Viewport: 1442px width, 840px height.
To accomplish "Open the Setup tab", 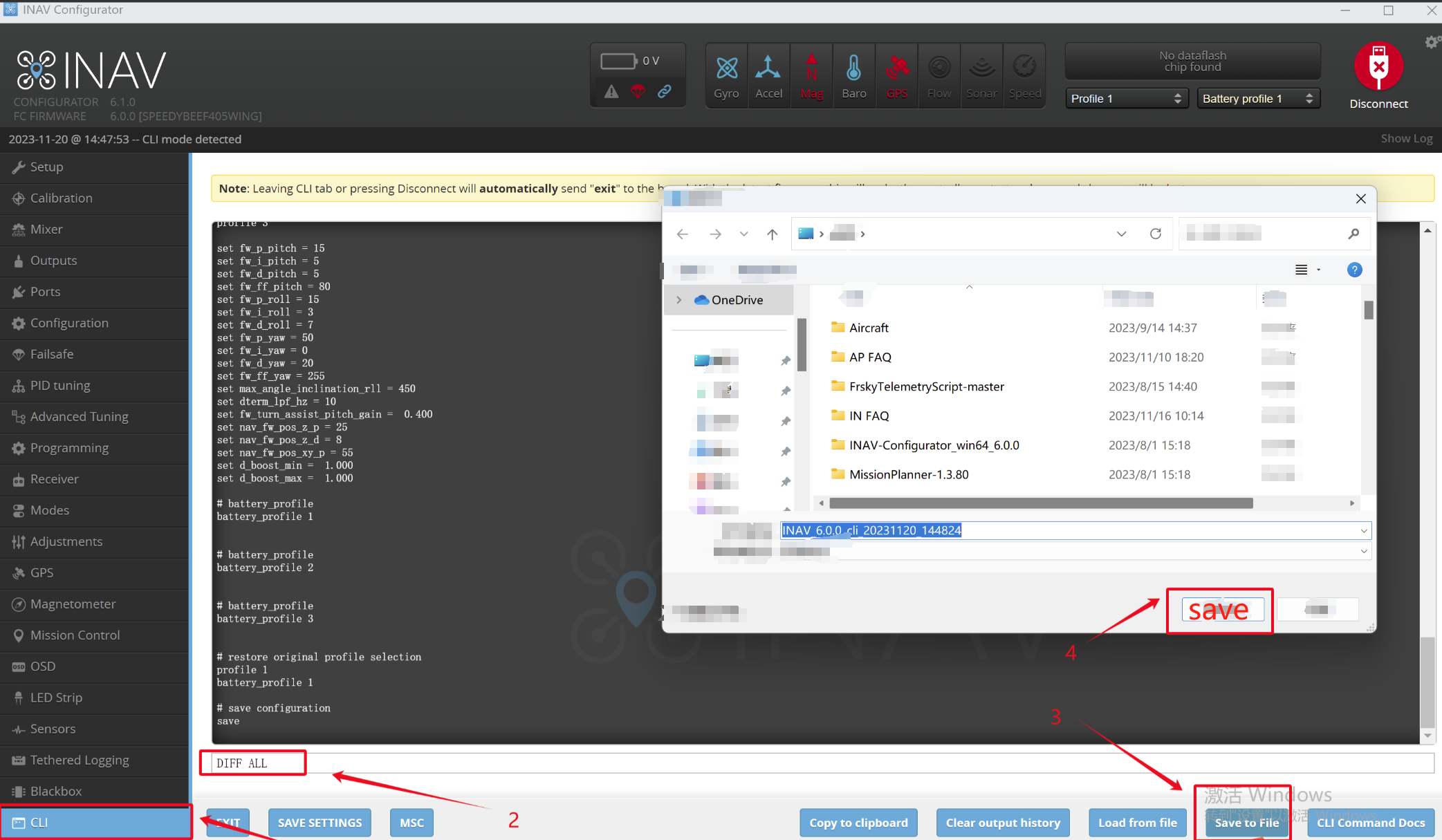I will [95, 167].
